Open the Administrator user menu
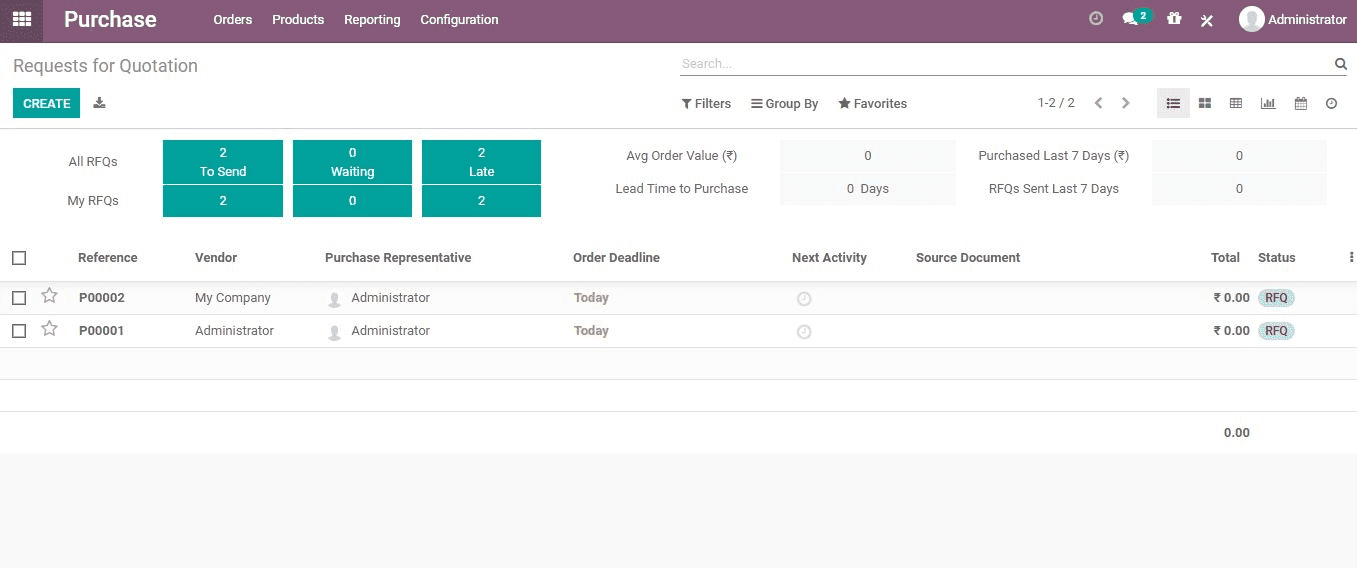 (x=1293, y=19)
